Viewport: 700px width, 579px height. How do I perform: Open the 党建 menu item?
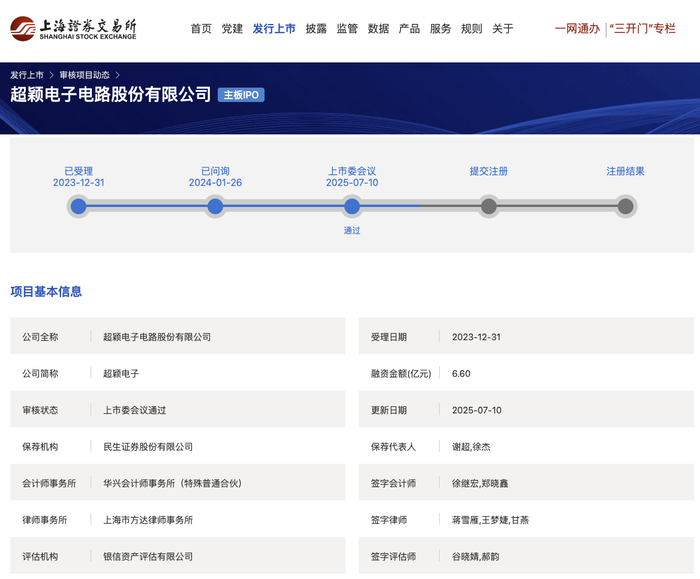pos(232,29)
